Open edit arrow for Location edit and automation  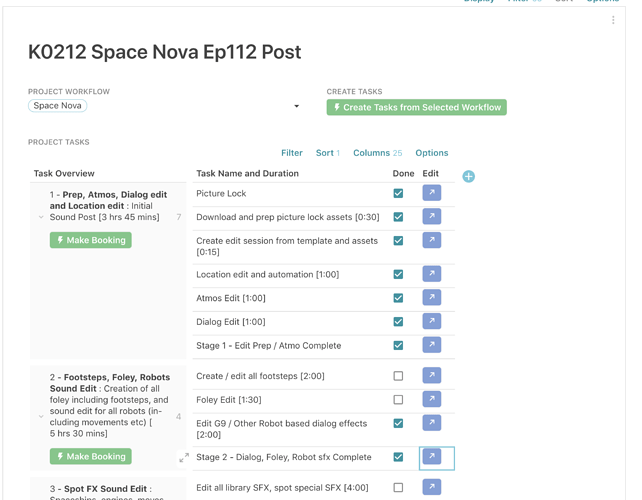(432, 274)
